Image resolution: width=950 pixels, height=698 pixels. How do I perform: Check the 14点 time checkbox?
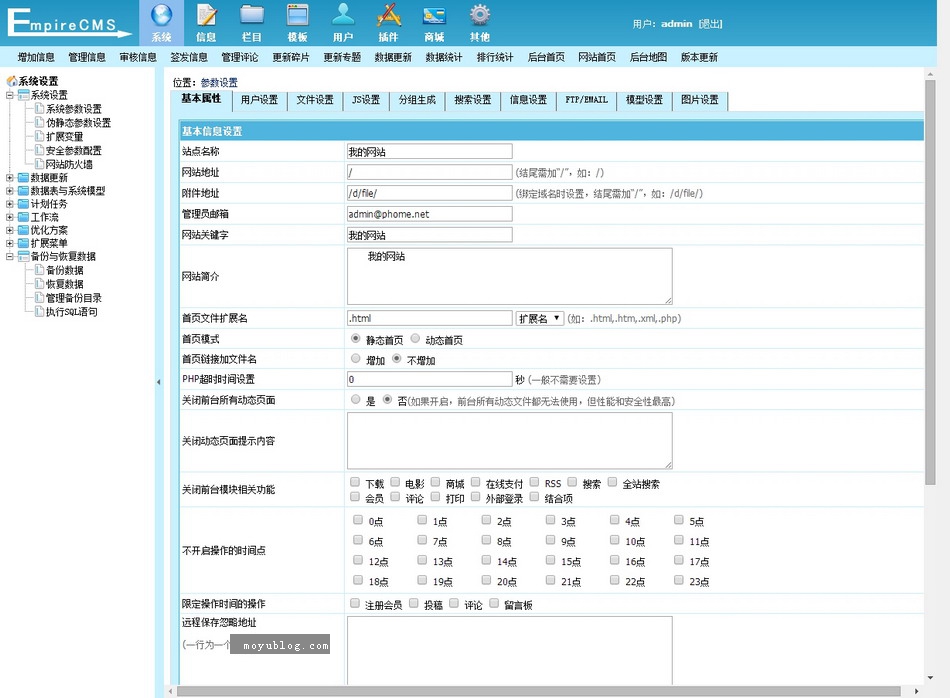pyautogui.click(x=487, y=560)
